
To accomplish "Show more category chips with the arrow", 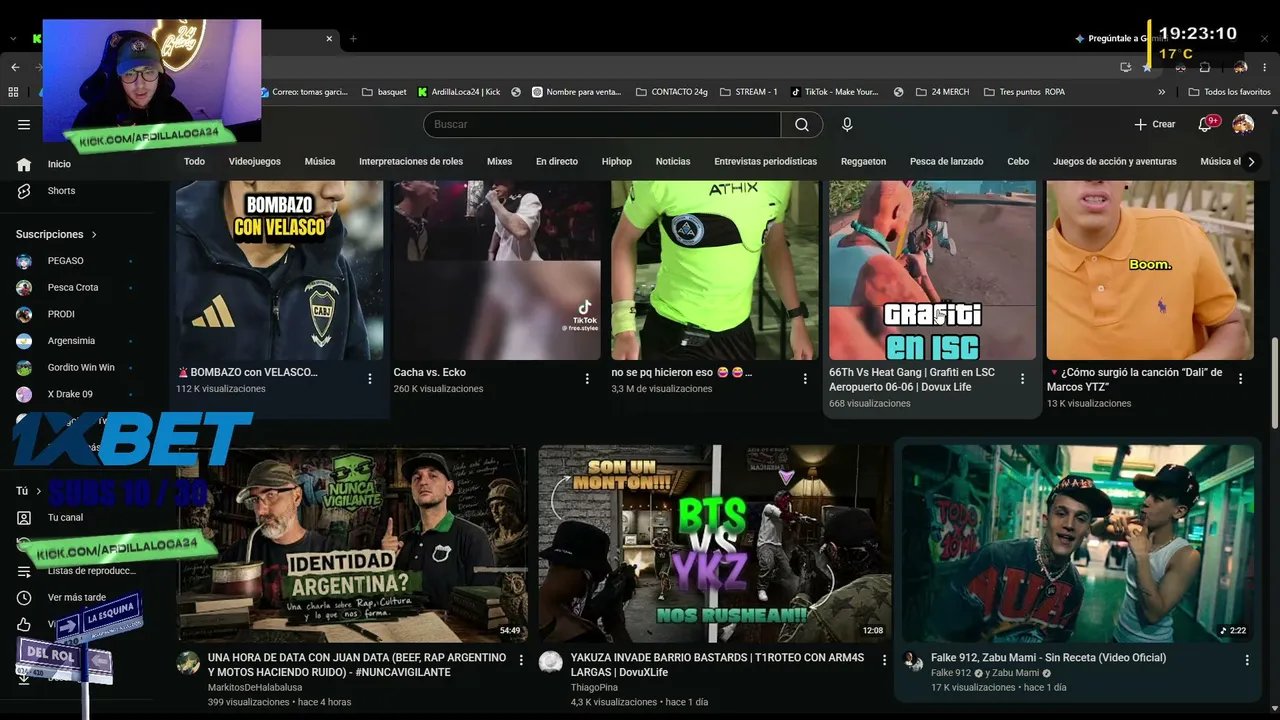I will click(x=1251, y=162).
